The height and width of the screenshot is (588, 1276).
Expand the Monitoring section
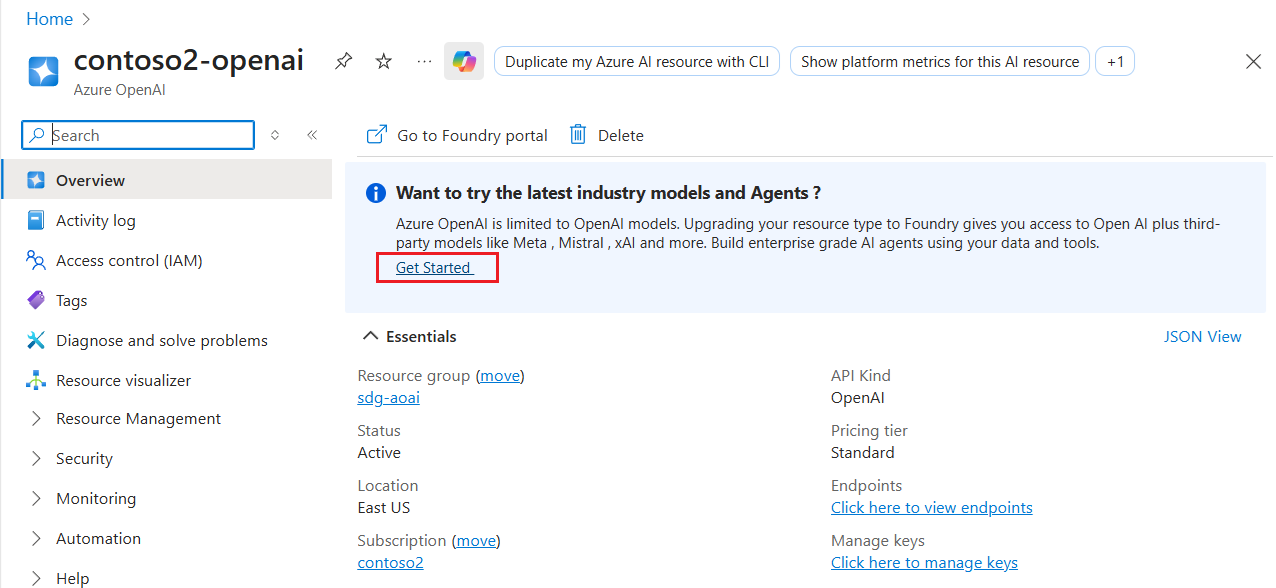point(96,498)
